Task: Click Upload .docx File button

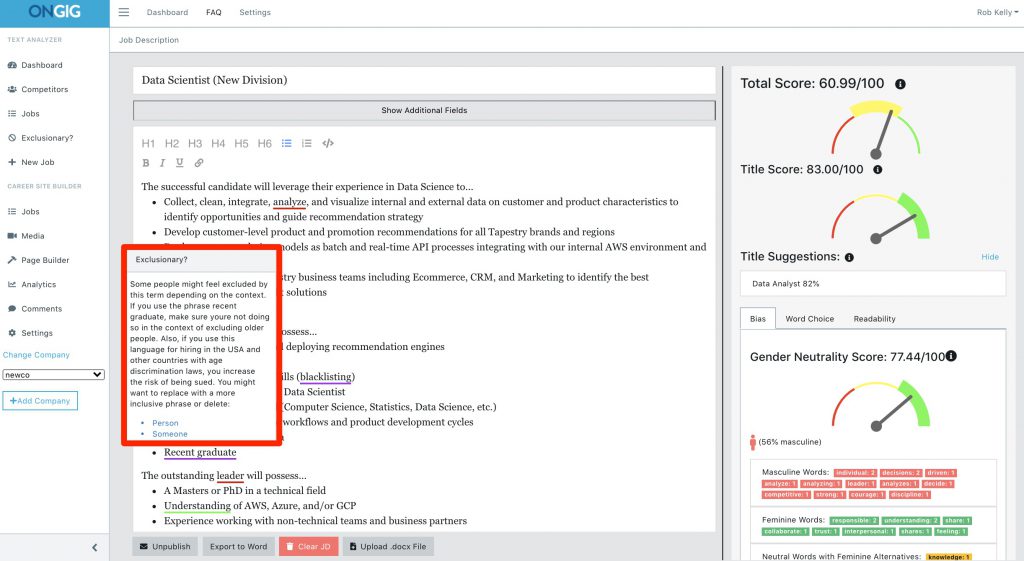Action: pos(388,547)
